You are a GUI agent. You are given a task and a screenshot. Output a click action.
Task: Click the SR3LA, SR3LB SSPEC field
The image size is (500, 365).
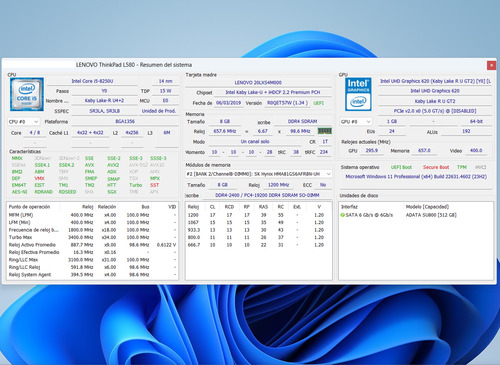pos(104,111)
